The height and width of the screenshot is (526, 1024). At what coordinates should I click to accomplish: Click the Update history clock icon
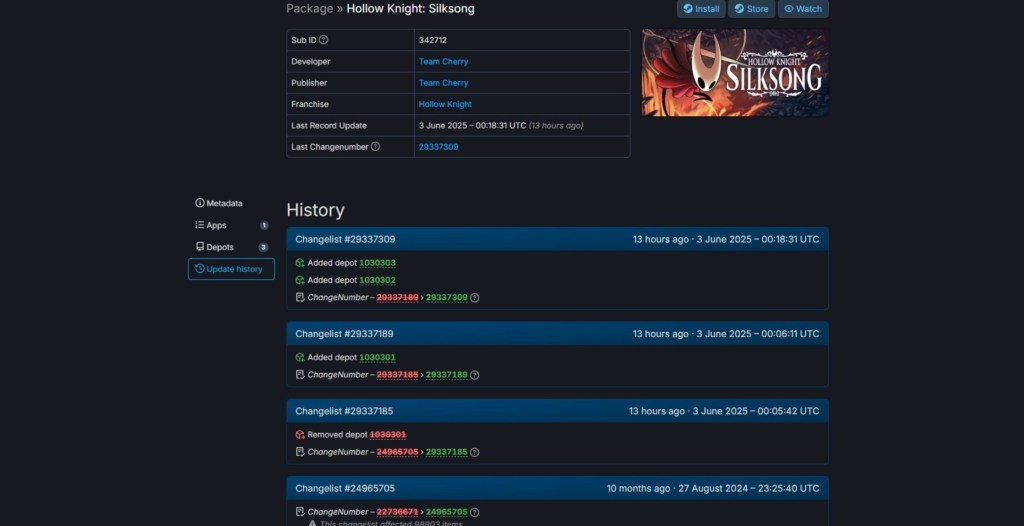[200, 269]
